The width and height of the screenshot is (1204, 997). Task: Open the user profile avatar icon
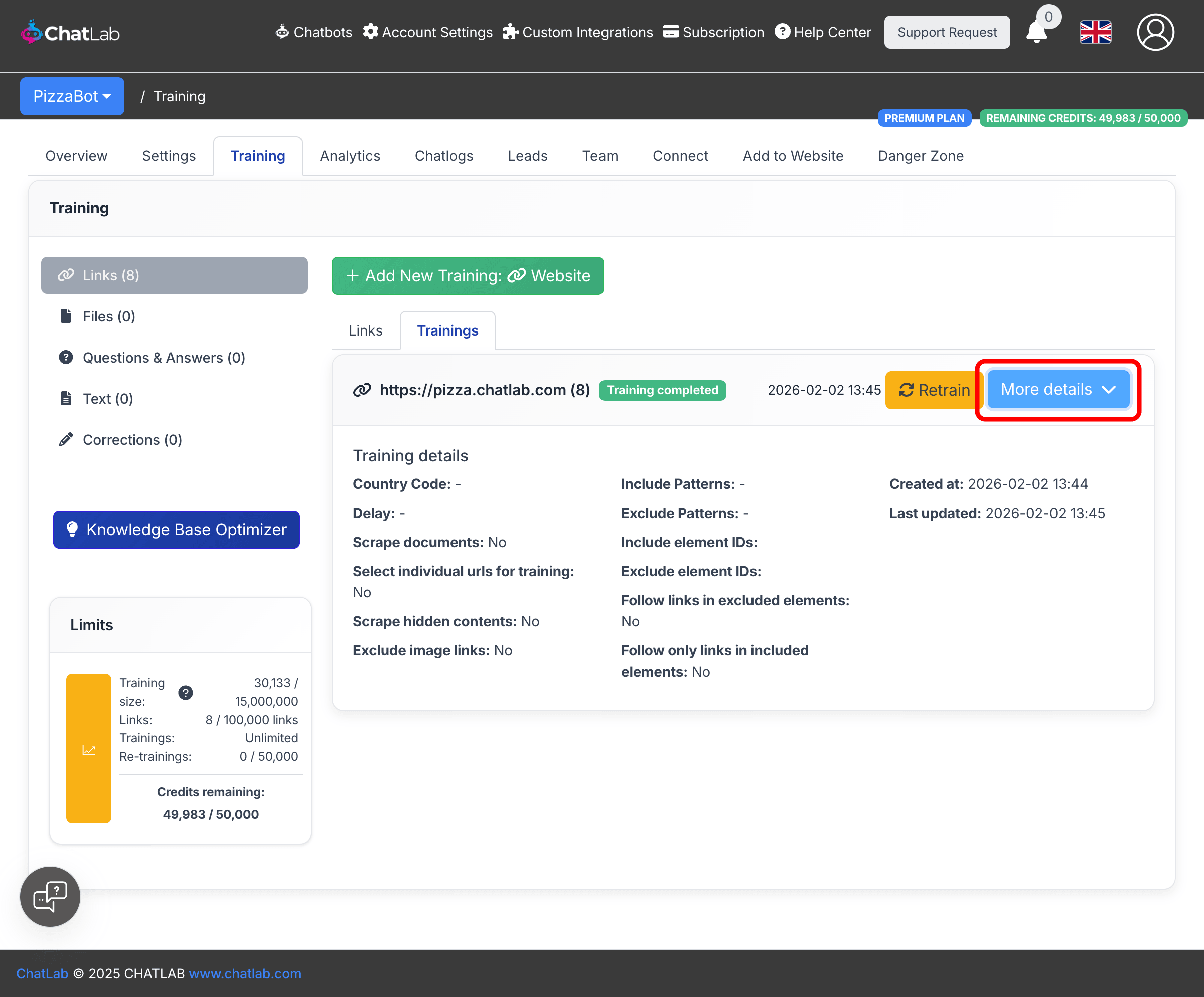pos(1155,33)
